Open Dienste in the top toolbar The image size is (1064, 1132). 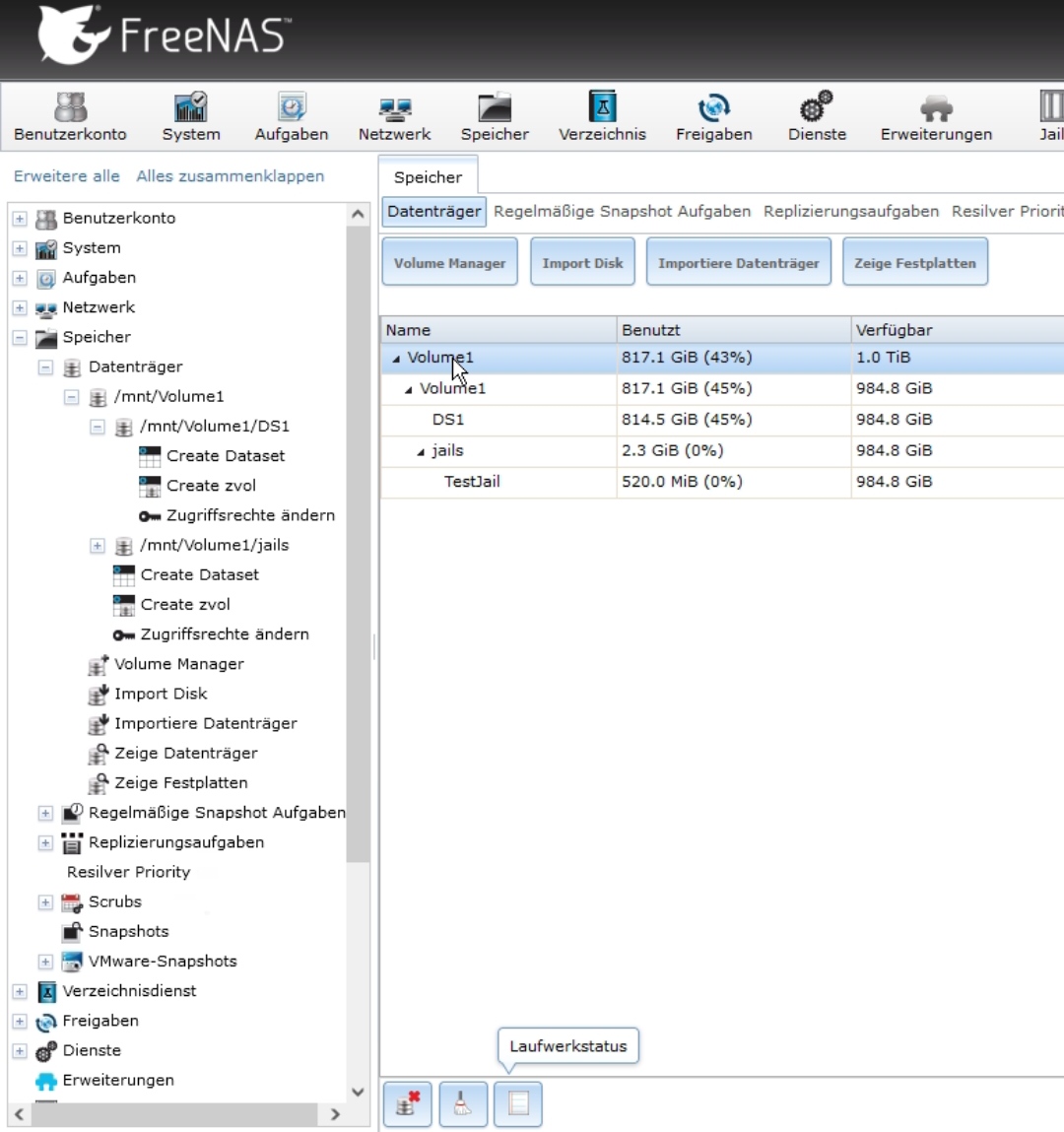[817, 116]
